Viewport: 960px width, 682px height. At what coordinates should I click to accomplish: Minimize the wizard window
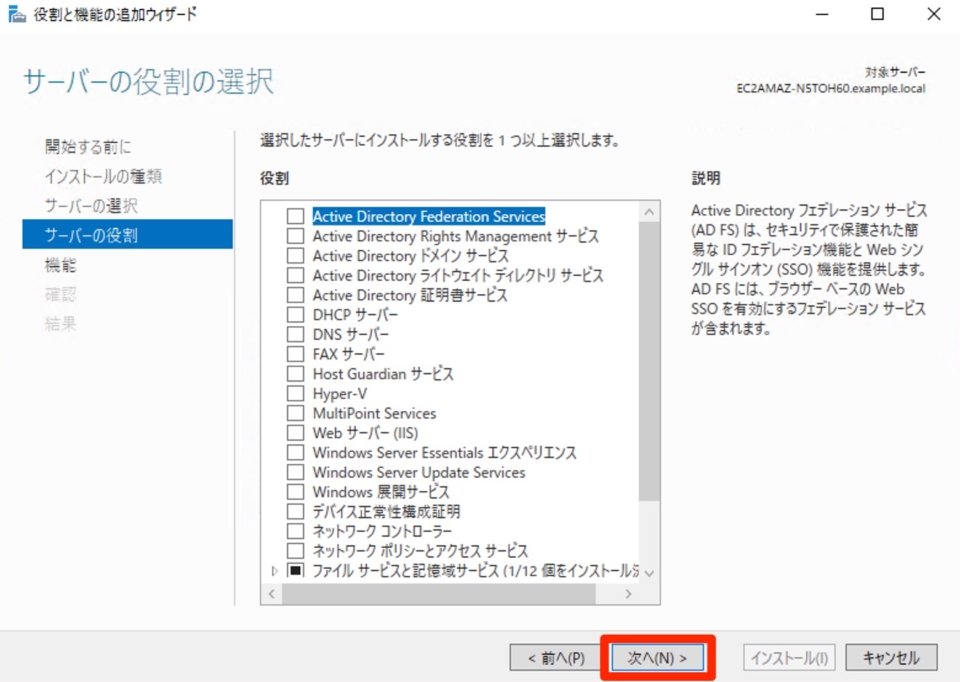click(822, 14)
